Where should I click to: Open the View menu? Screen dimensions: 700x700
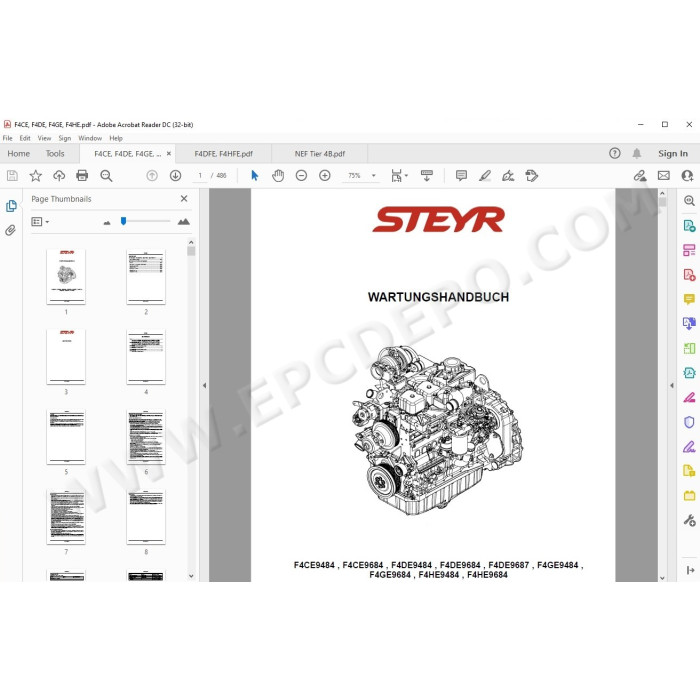pos(44,138)
